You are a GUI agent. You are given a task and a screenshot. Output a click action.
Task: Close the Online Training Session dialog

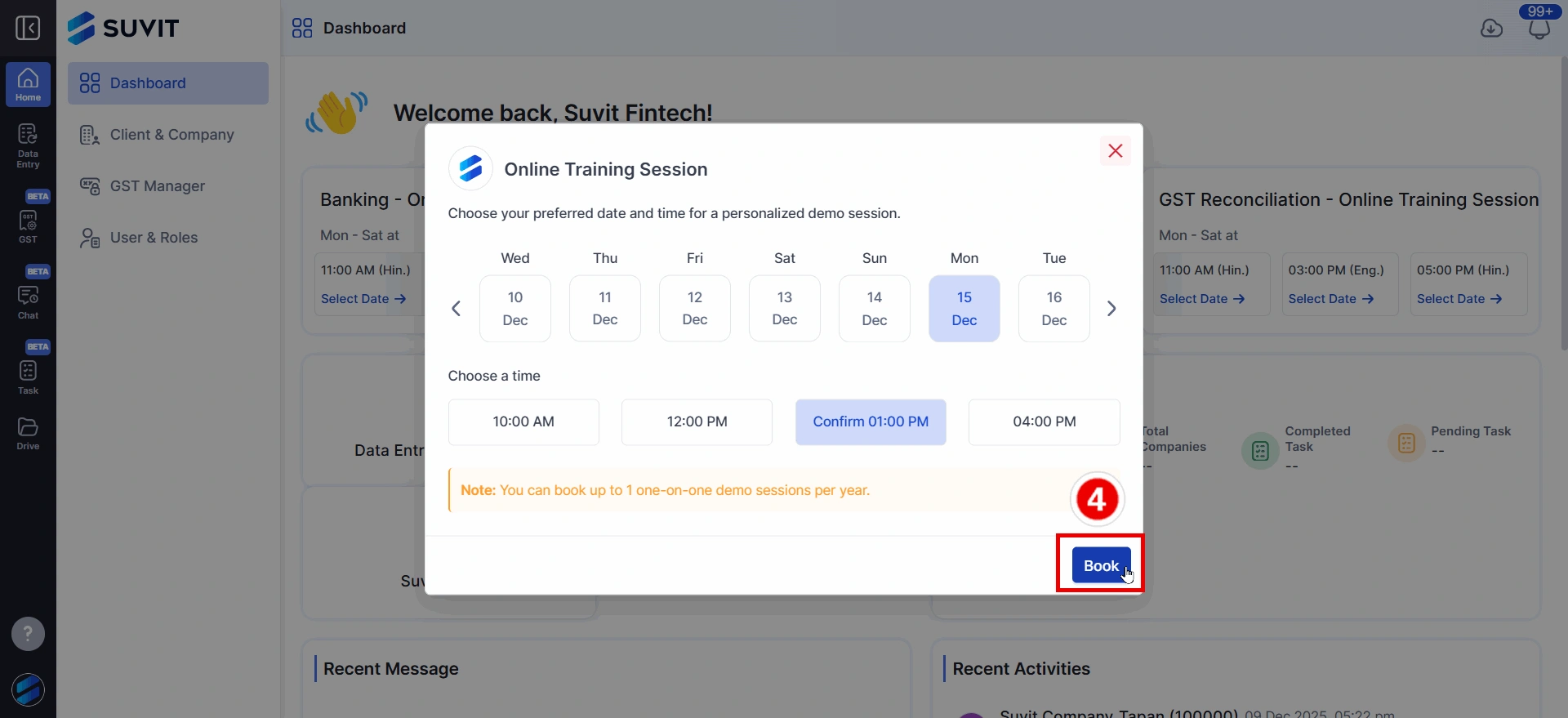click(x=1115, y=150)
